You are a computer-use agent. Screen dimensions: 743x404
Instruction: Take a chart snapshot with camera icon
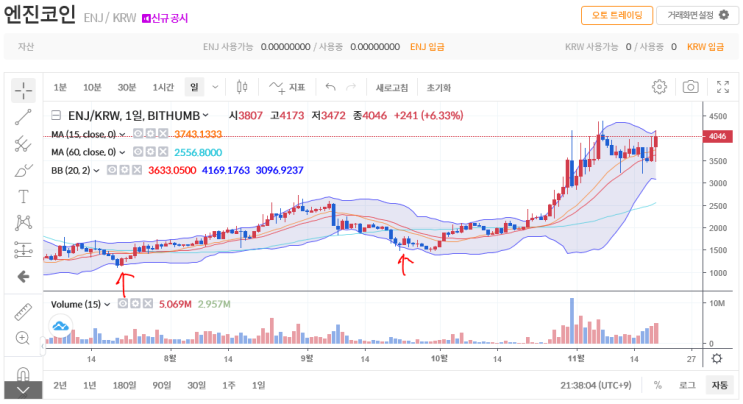point(690,87)
